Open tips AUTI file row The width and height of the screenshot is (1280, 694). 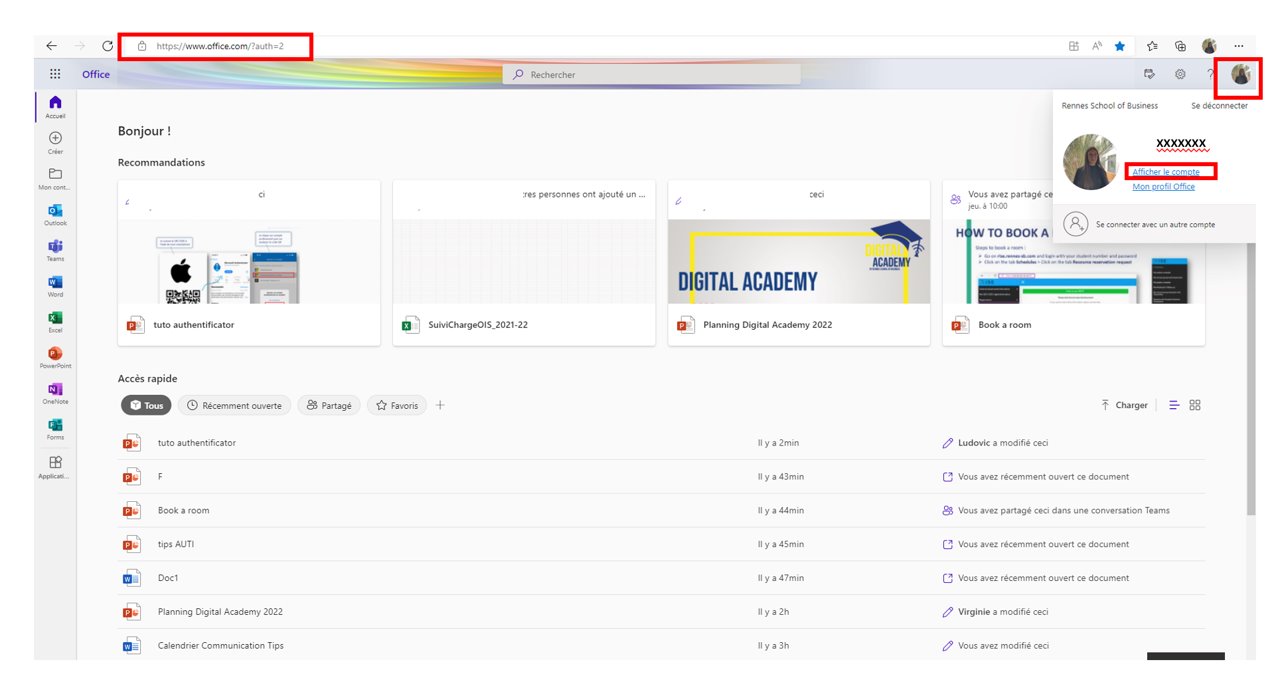click(x=661, y=544)
